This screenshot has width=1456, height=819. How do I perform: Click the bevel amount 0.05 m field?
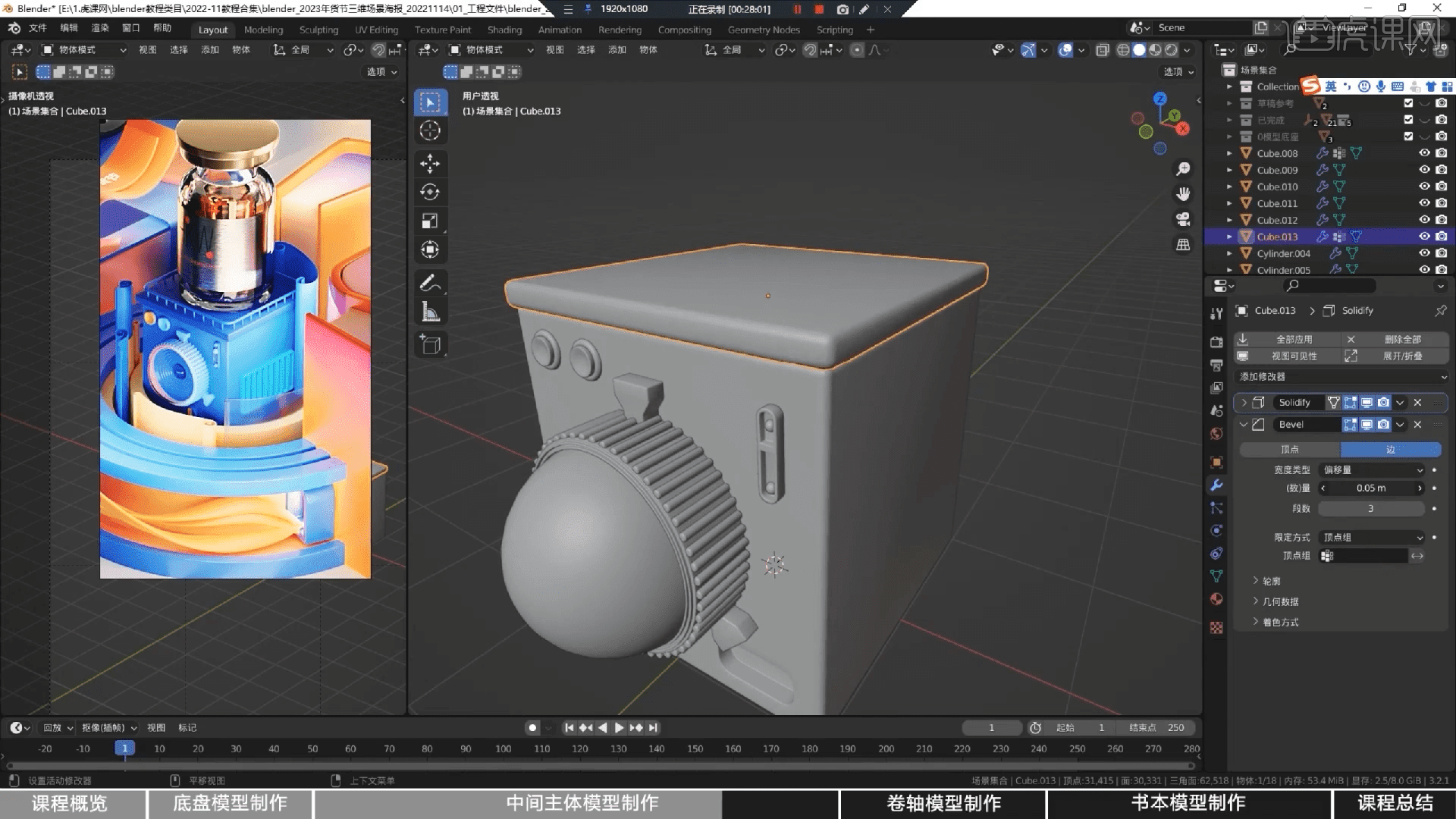click(1371, 488)
